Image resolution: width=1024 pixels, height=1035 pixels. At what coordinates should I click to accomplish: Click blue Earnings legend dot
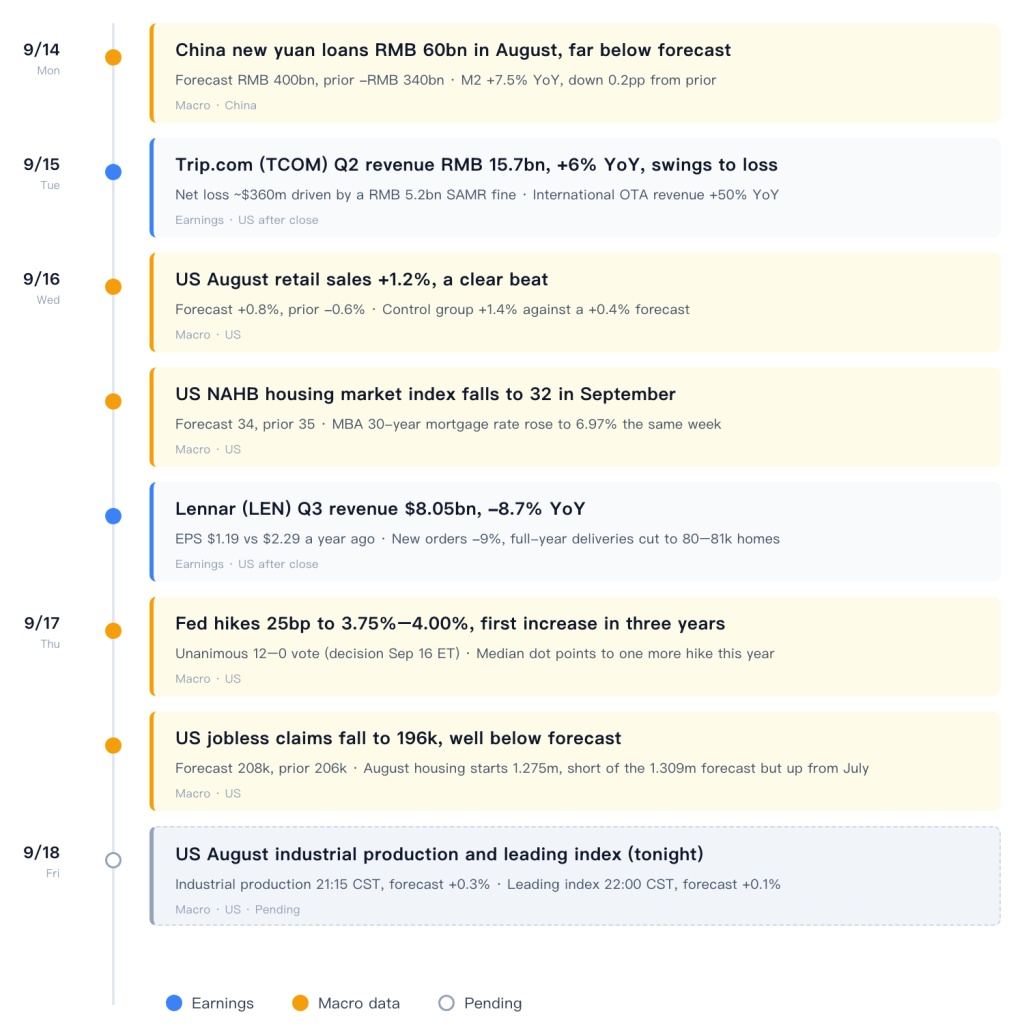(x=174, y=1003)
